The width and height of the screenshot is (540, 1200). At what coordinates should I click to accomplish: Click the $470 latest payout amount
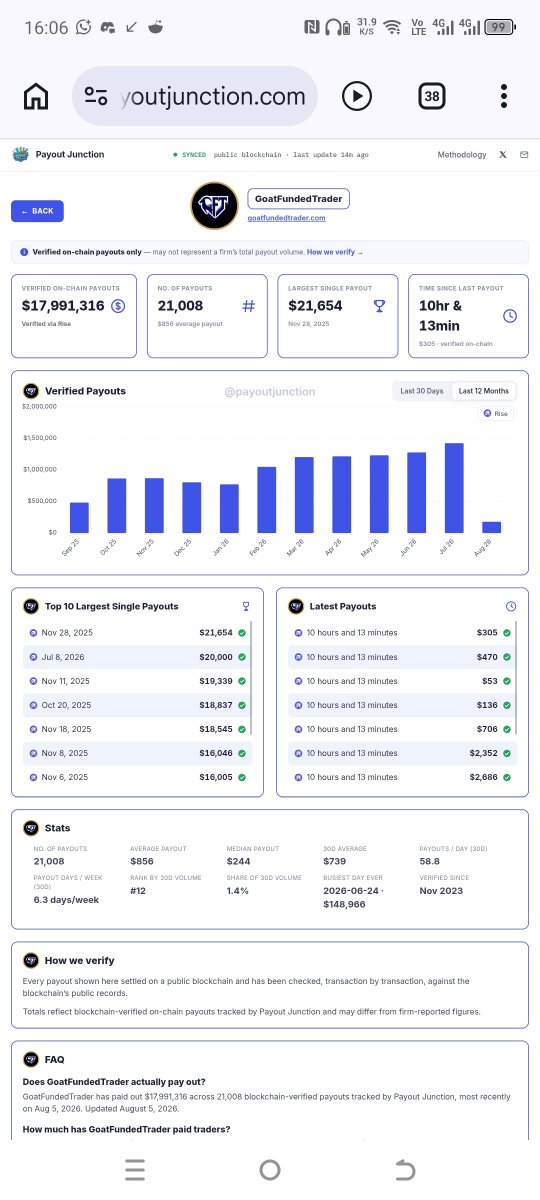487,657
